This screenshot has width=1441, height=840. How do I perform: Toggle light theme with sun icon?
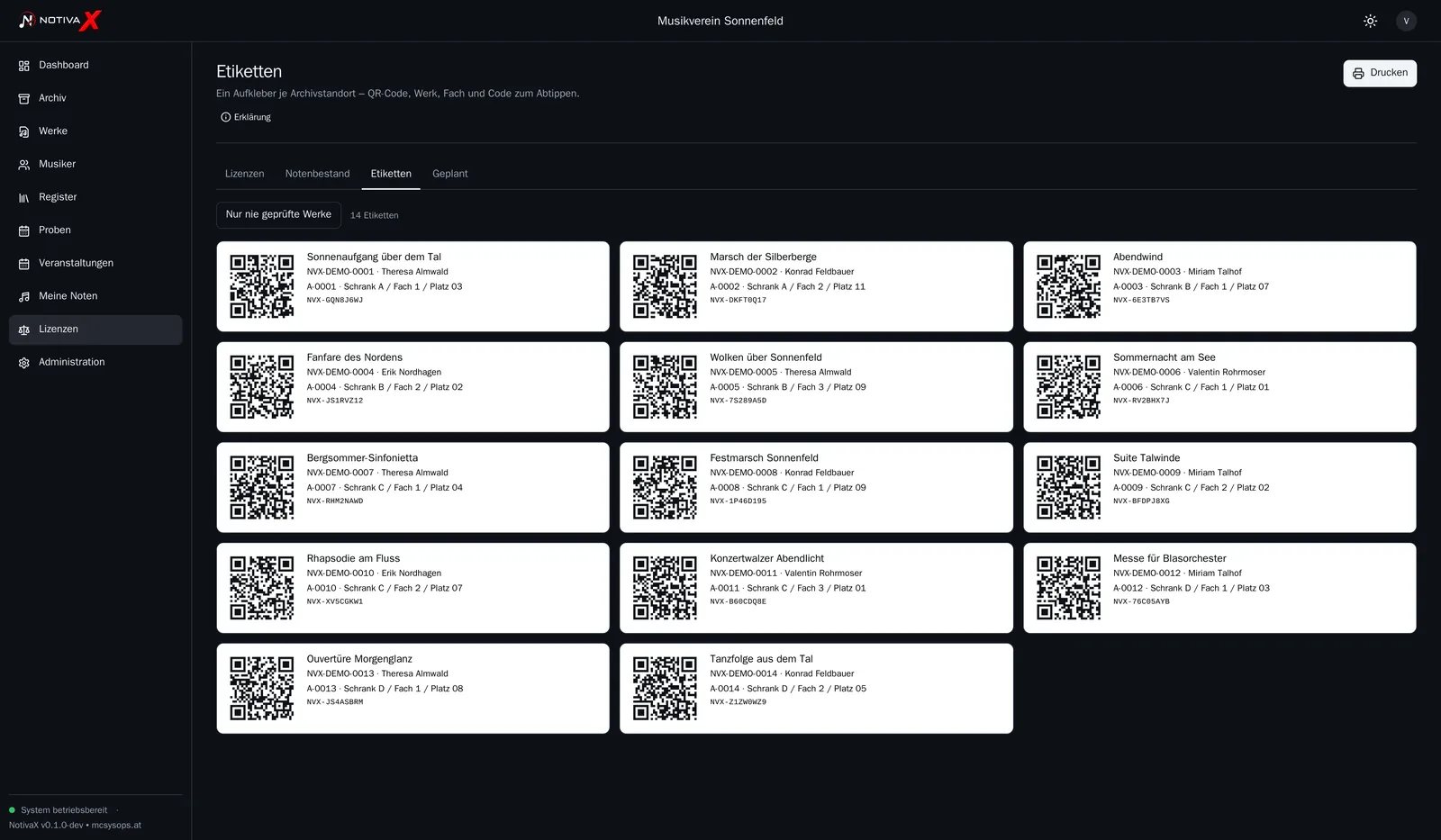click(1370, 21)
